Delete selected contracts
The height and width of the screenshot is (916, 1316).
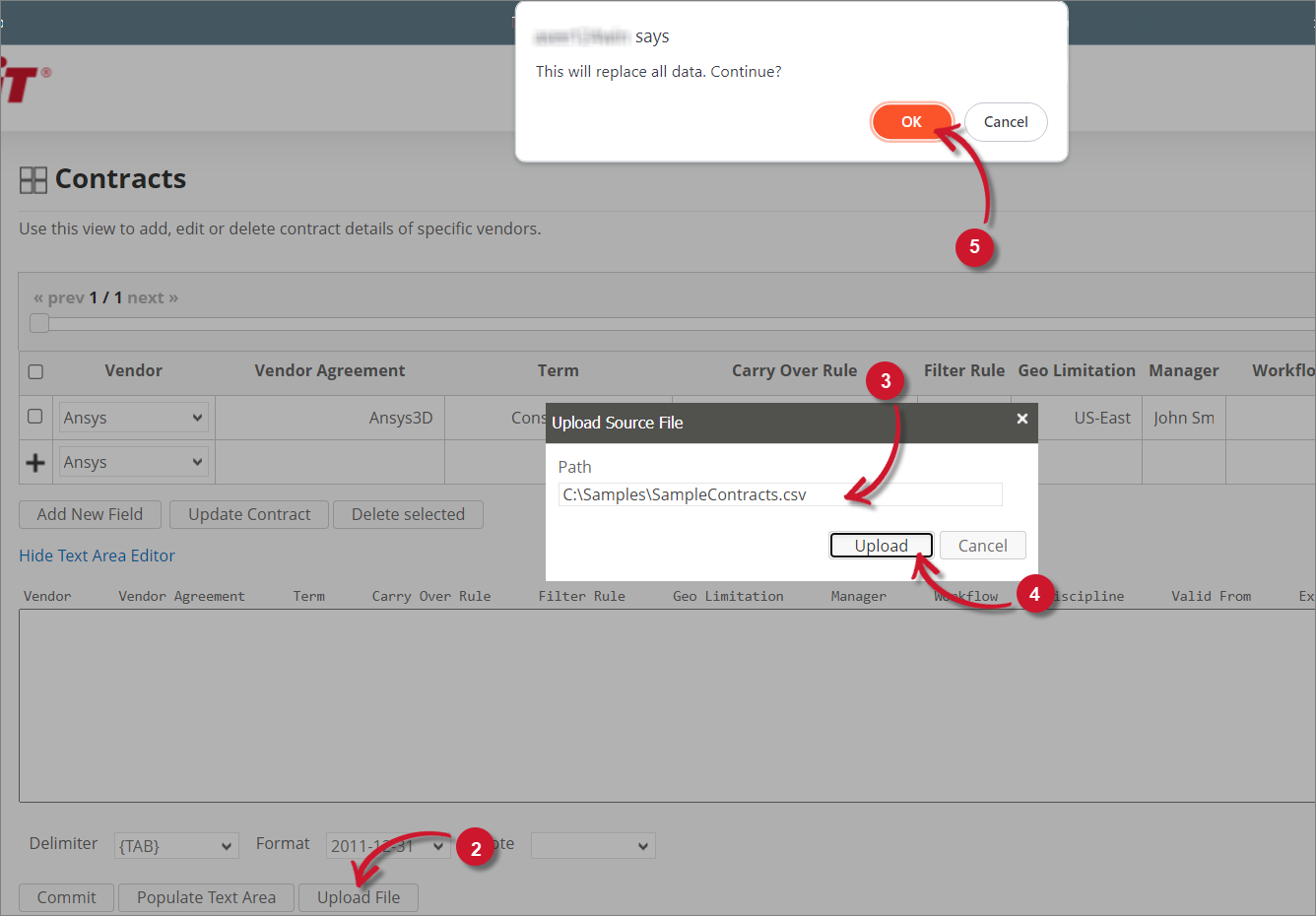coord(408,514)
